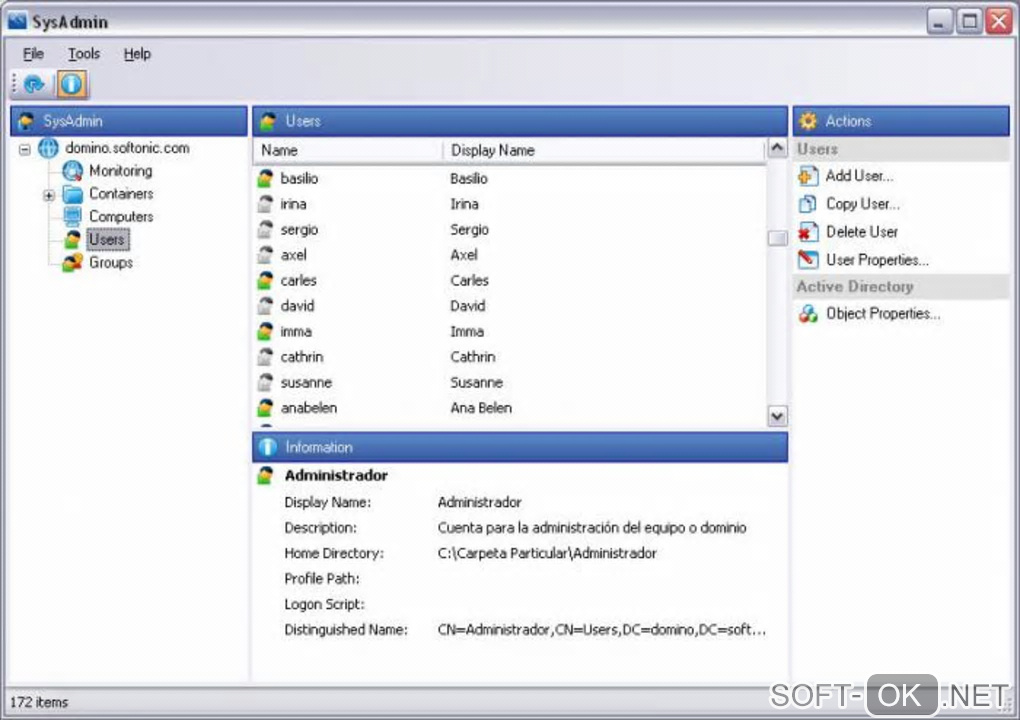
Task: Select the user name basilio
Action: 299,178
